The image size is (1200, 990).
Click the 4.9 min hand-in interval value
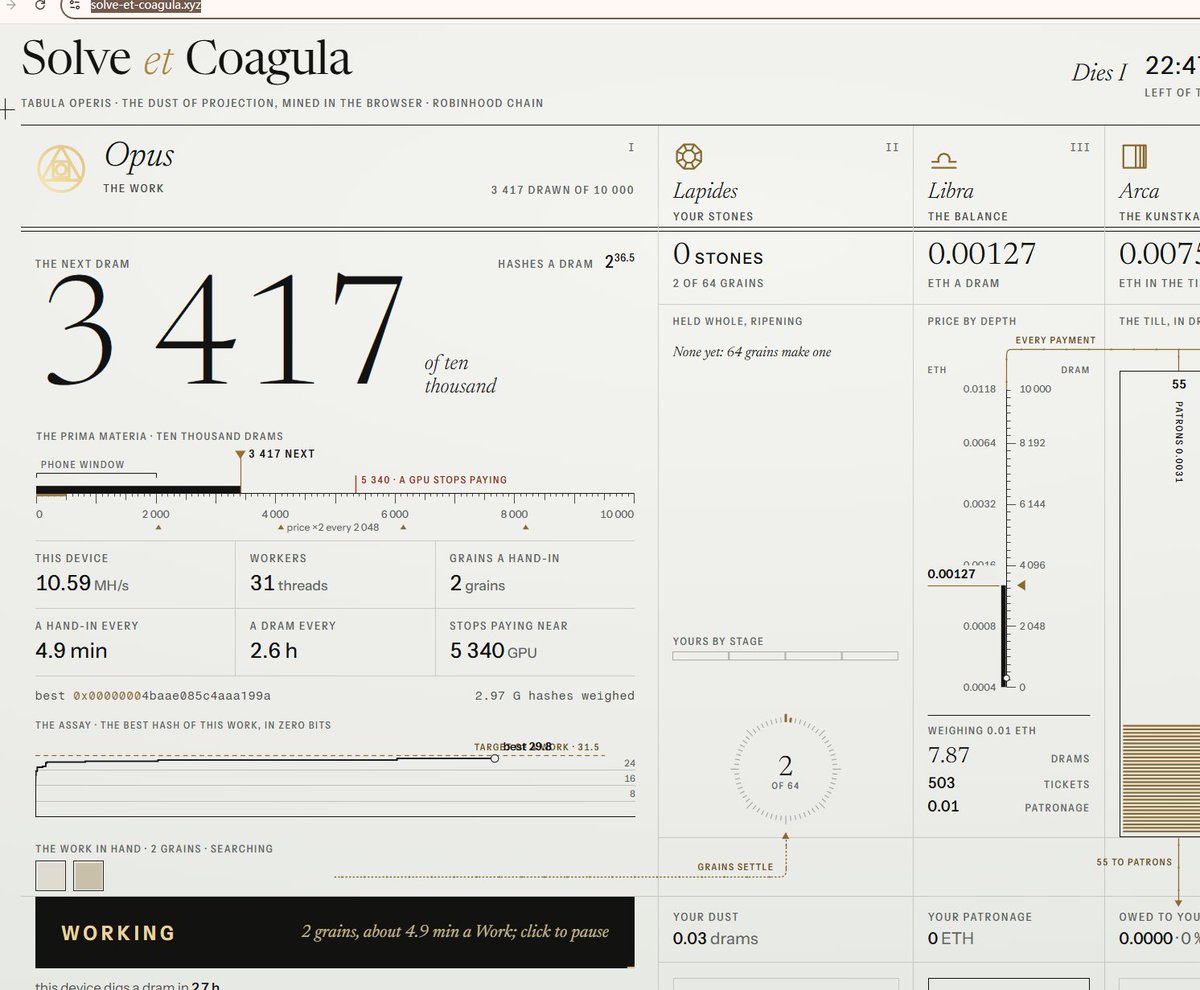(71, 651)
